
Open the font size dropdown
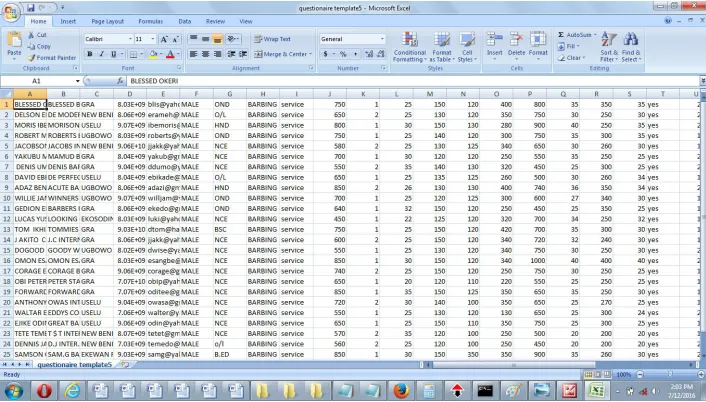153,39
